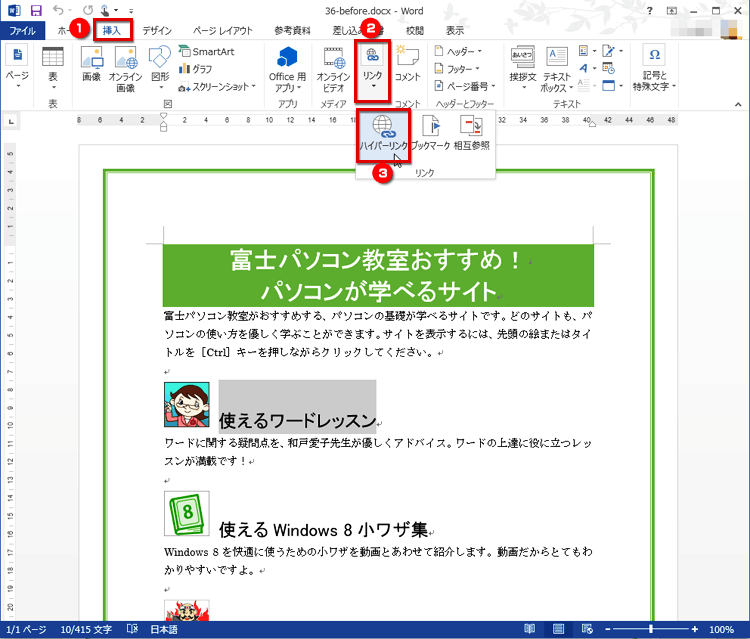Open the 図形 (Shapes) gallery
Image resolution: width=750 pixels, height=639 pixels.
(160, 67)
